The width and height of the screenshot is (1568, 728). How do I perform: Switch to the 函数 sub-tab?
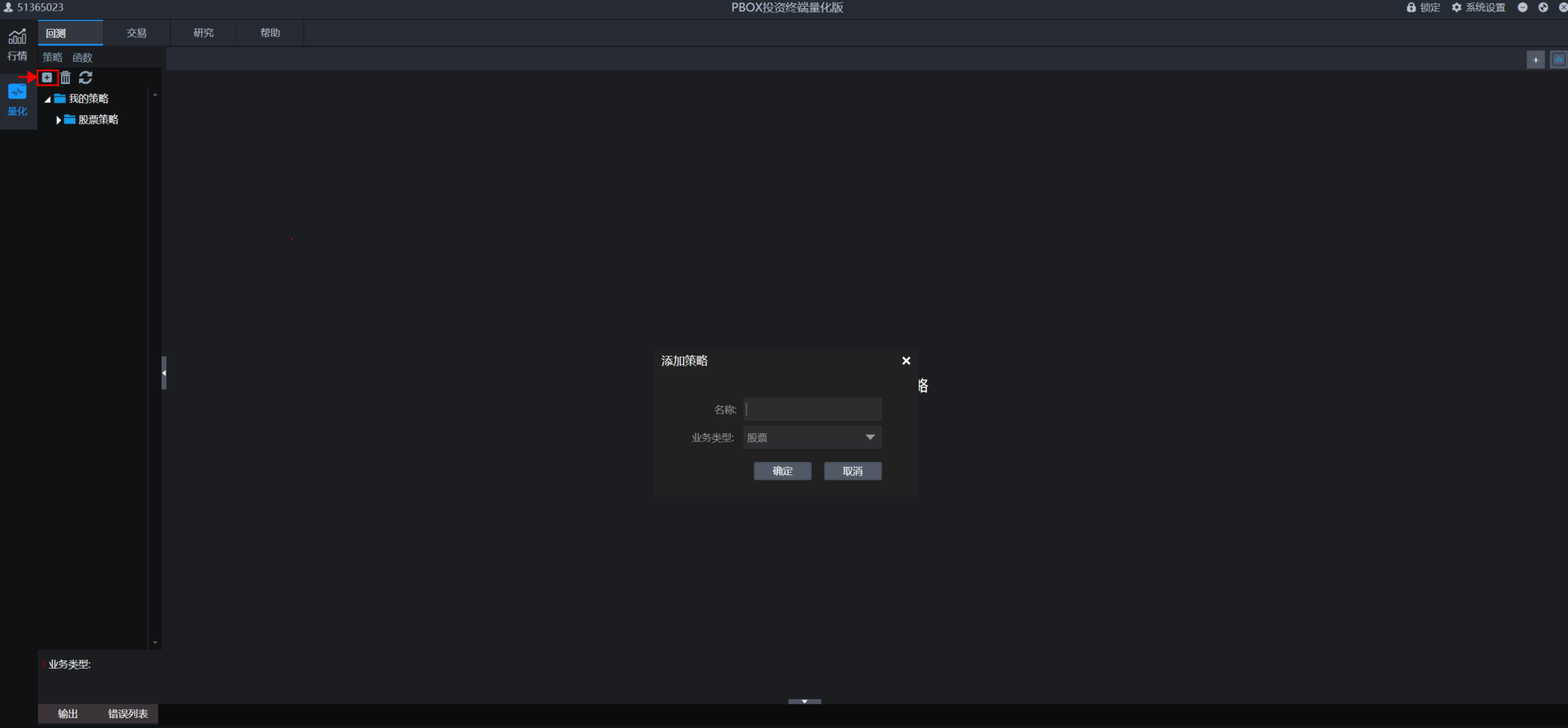tap(82, 58)
